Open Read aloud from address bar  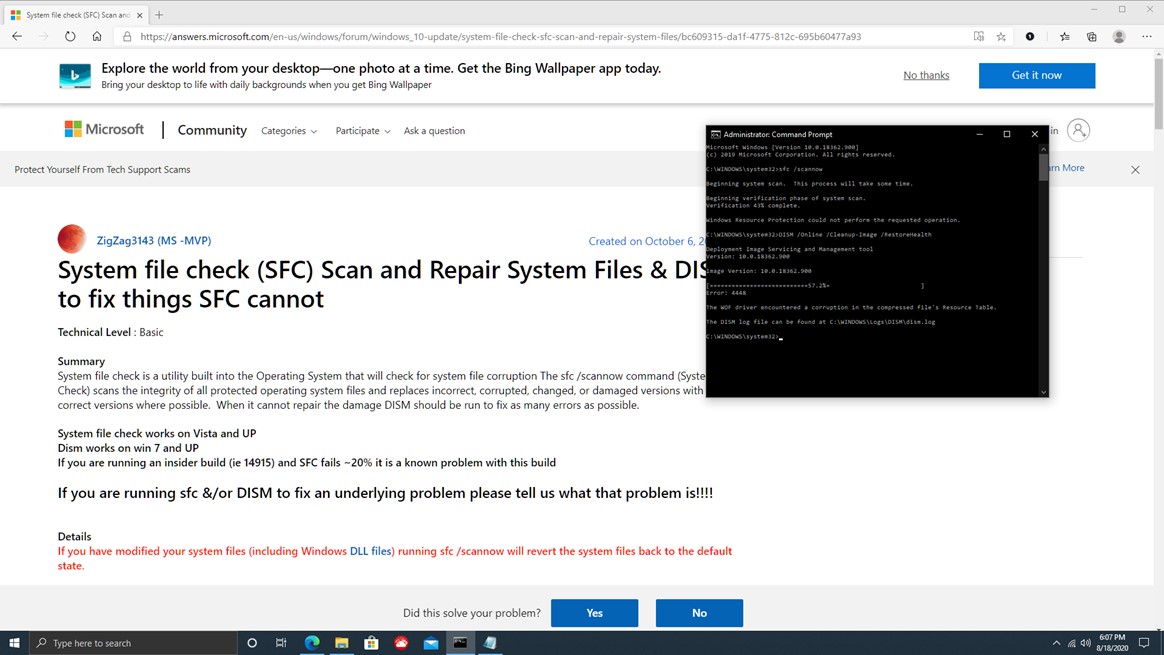(978, 36)
